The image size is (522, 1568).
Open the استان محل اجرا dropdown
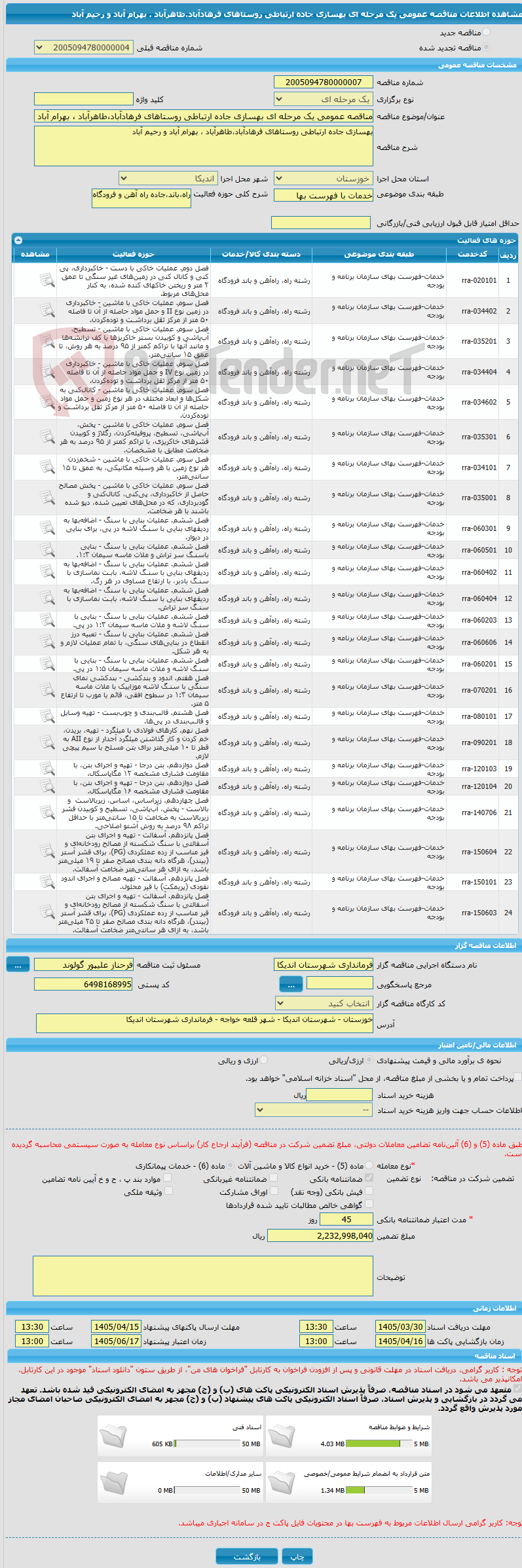click(x=324, y=178)
